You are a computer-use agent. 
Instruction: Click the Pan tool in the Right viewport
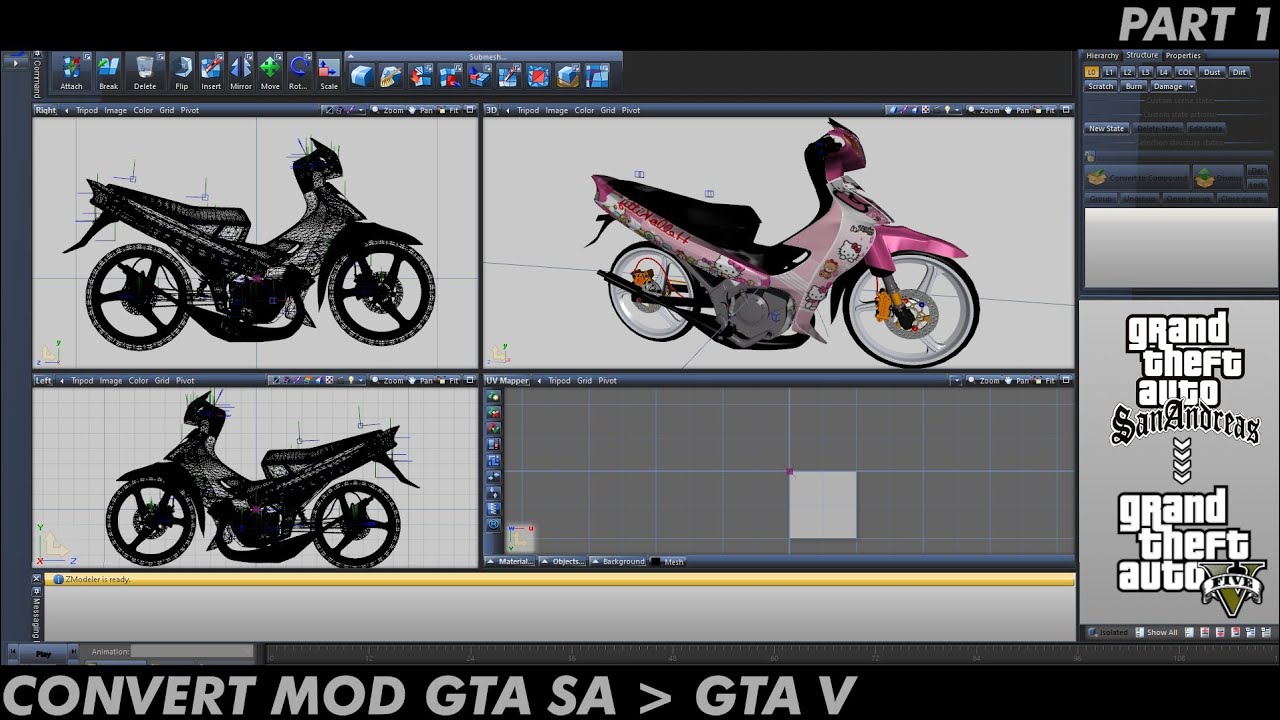[x=421, y=110]
